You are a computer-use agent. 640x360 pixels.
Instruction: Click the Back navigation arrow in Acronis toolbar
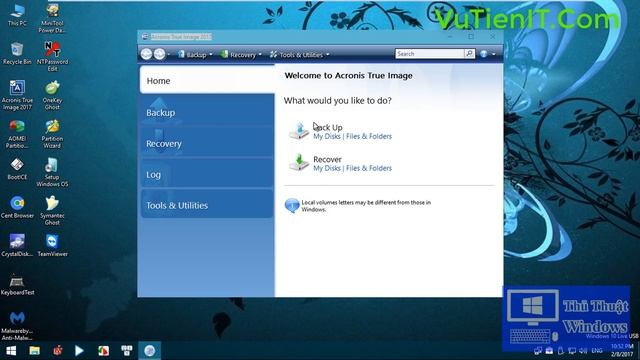pyautogui.click(x=146, y=54)
